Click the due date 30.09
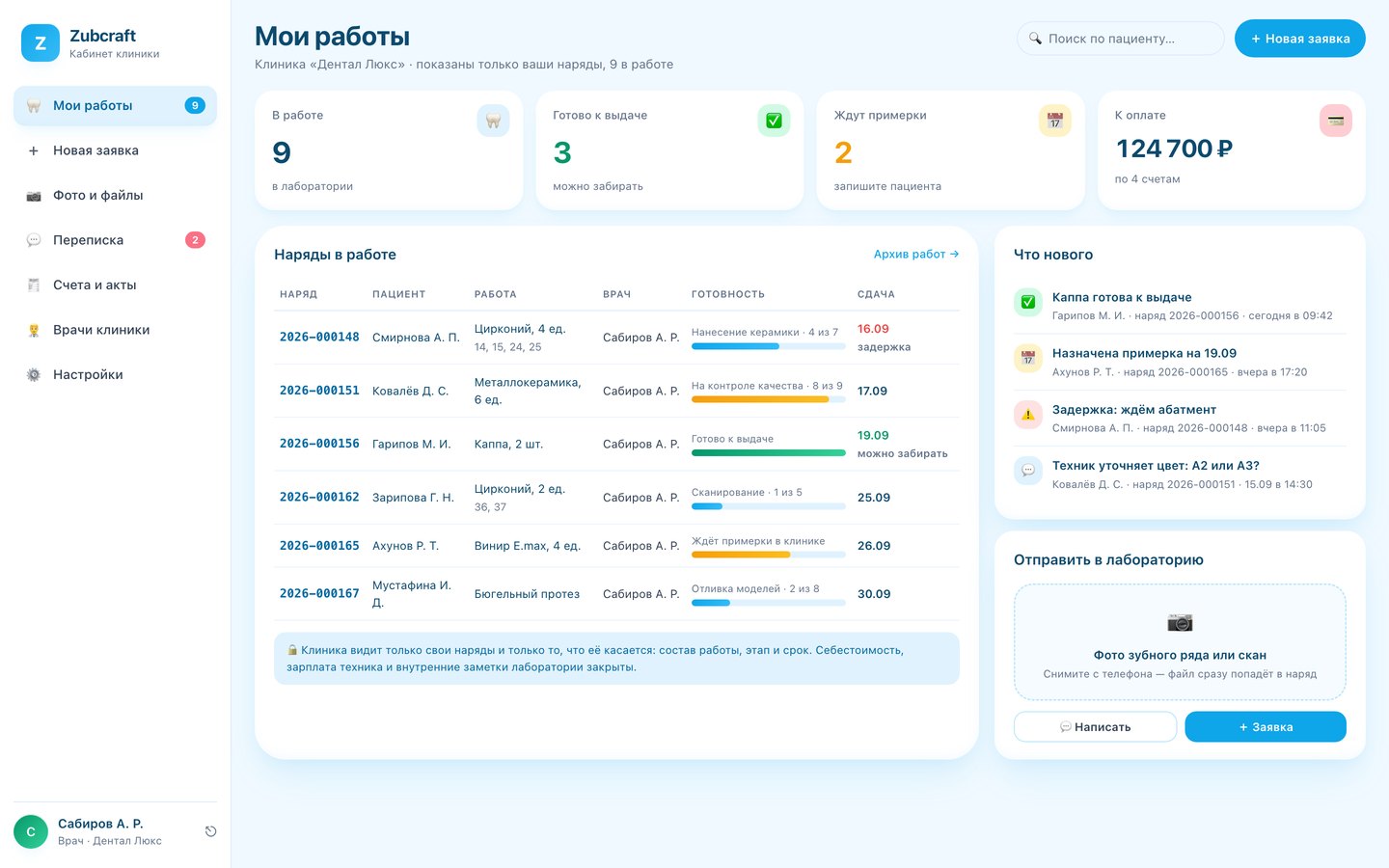1389x868 pixels. click(874, 594)
